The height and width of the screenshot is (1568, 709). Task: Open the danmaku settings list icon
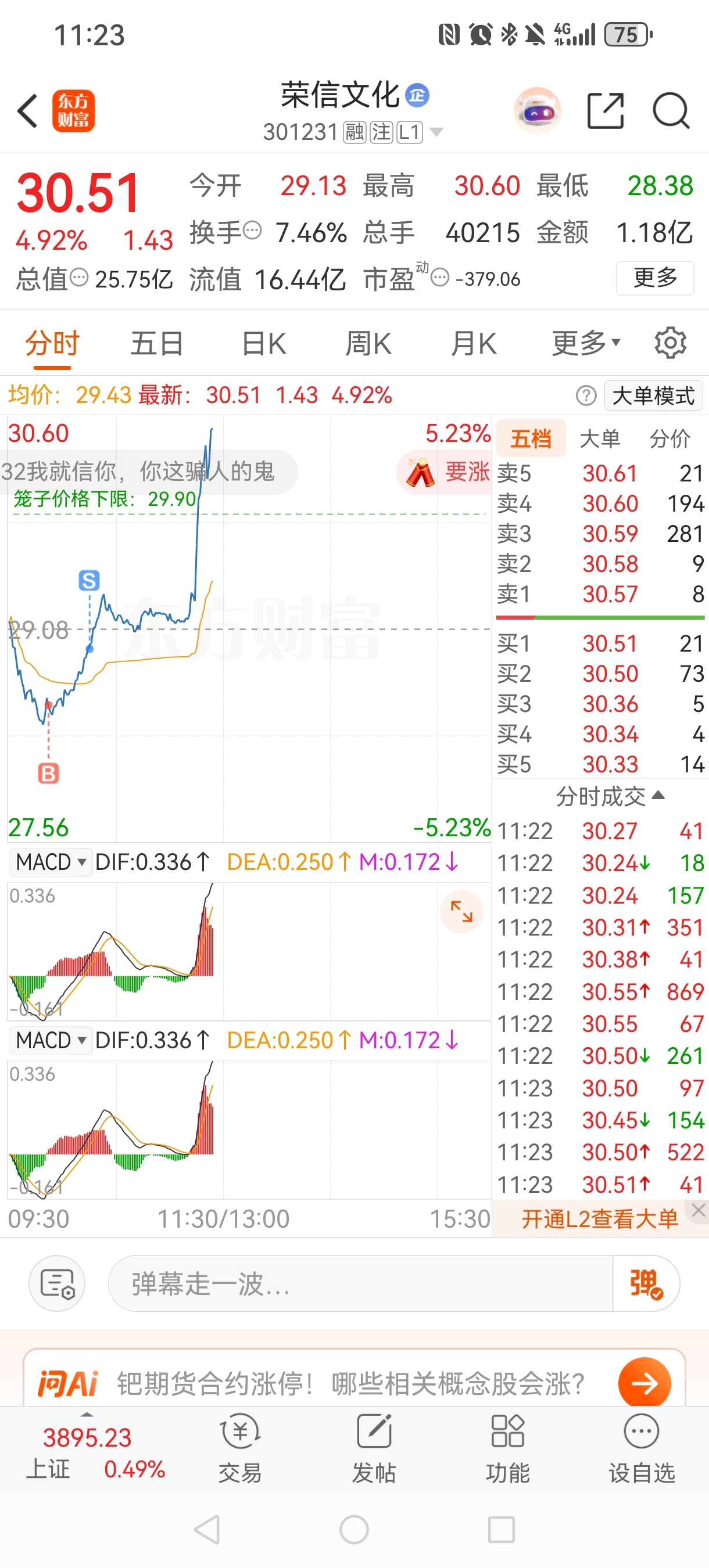pyautogui.click(x=58, y=1283)
